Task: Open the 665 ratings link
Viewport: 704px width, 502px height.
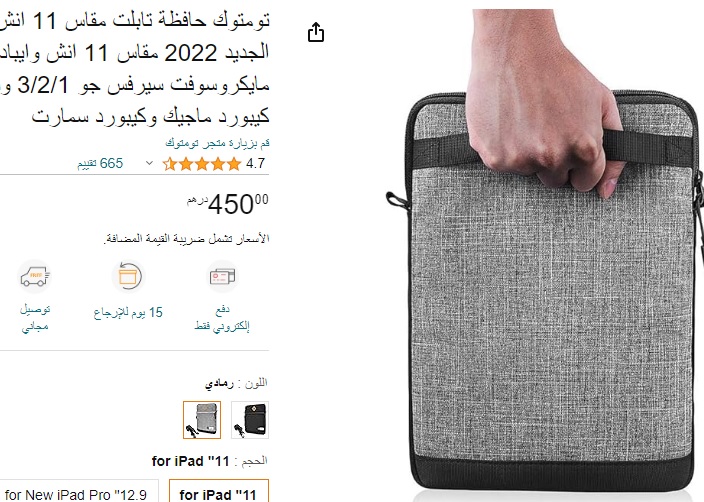Action: pyautogui.click(x=100, y=163)
